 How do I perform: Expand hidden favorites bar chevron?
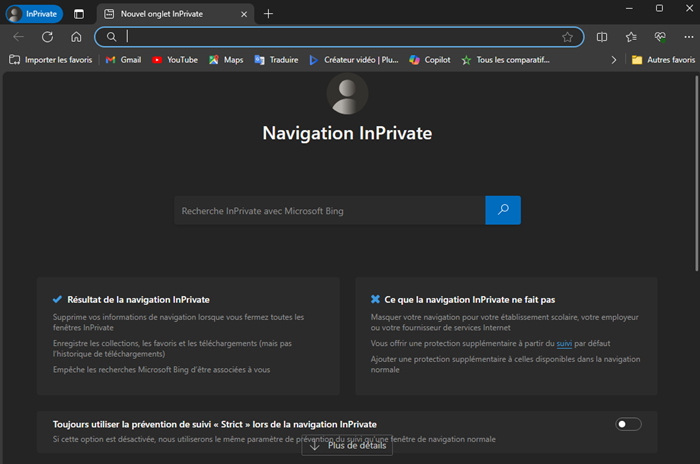point(614,60)
